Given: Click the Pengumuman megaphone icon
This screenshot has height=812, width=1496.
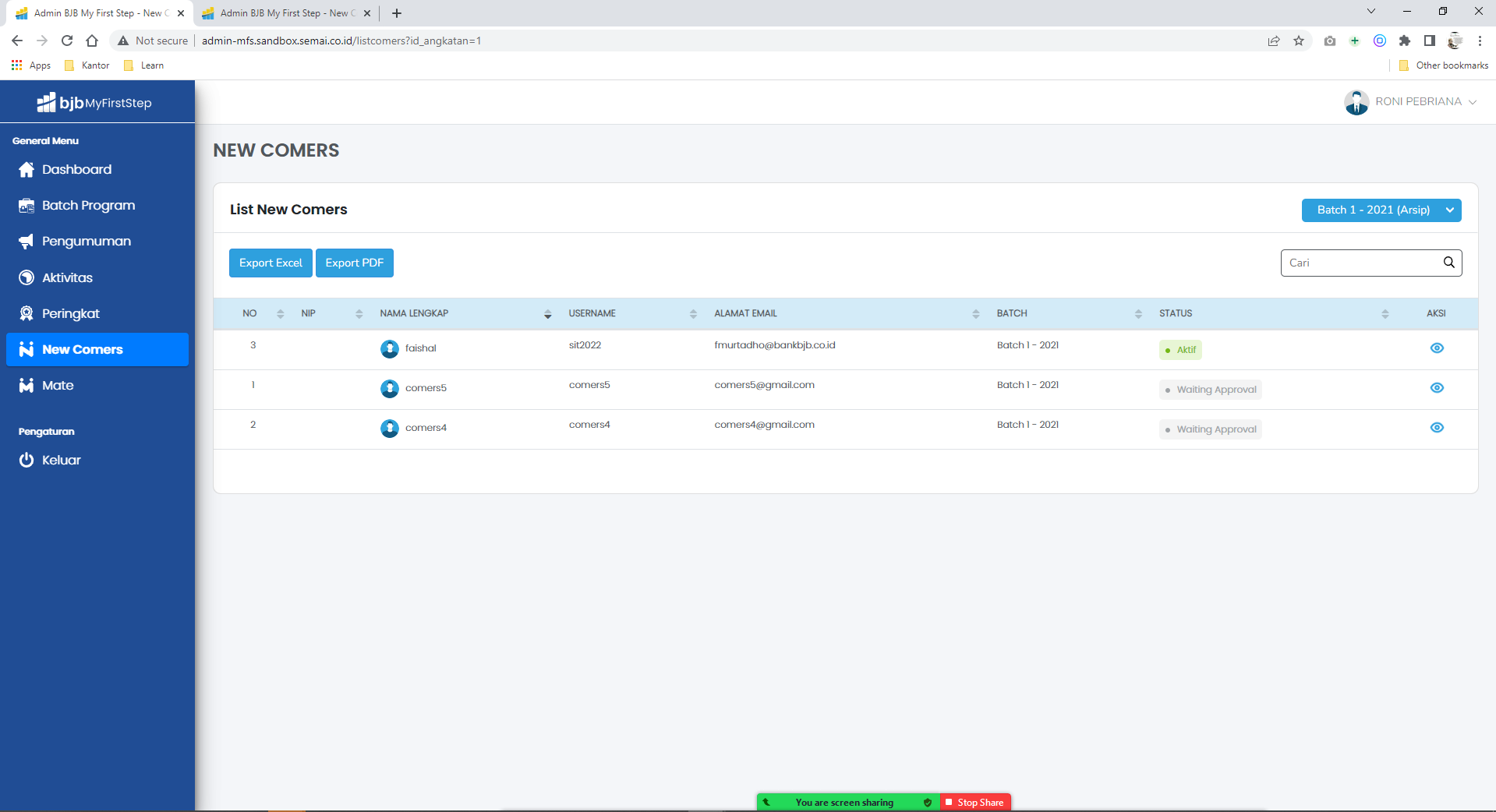Looking at the screenshot, I should pos(27,242).
